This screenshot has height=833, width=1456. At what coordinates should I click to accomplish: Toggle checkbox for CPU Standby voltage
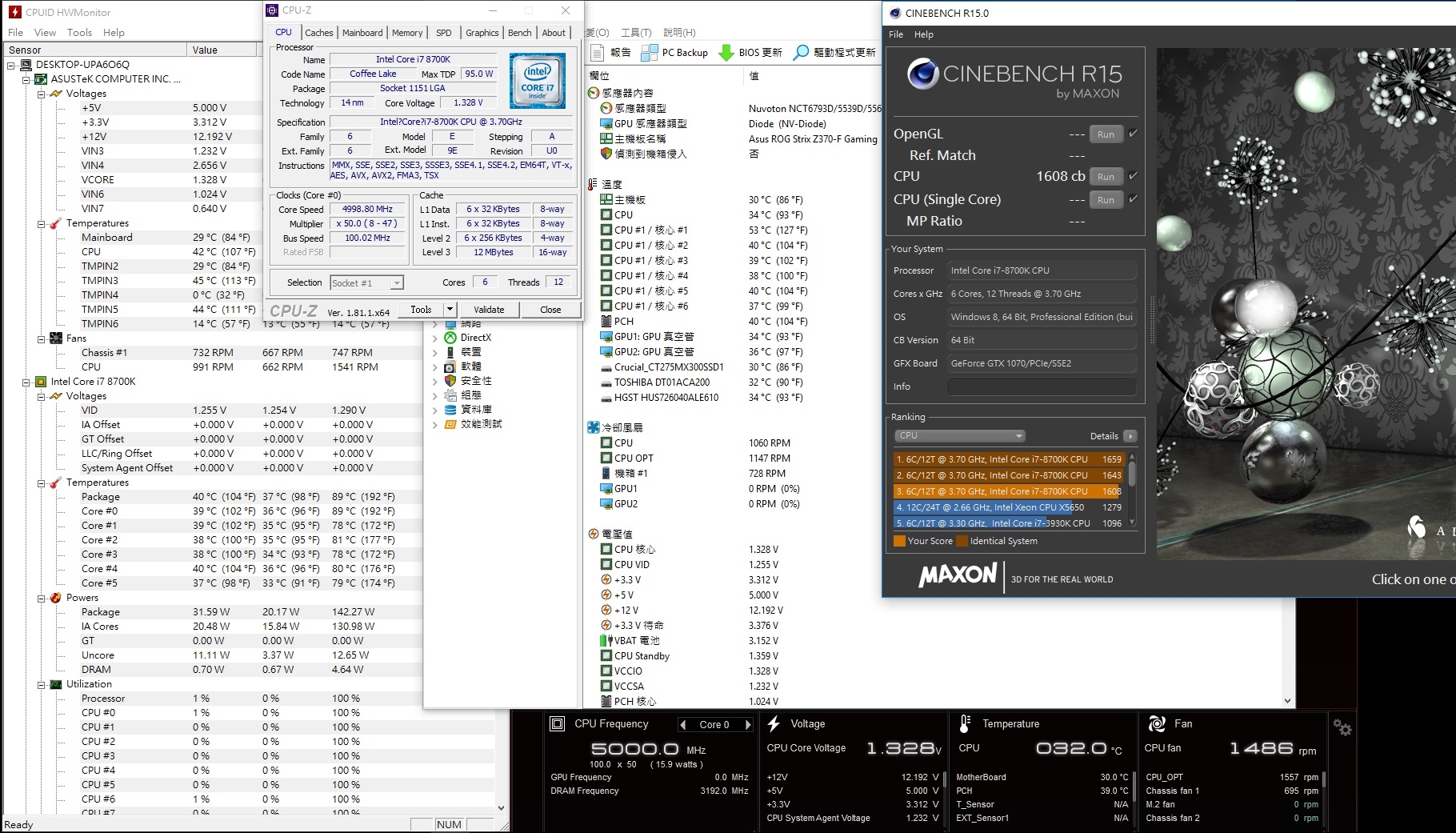coord(606,656)
